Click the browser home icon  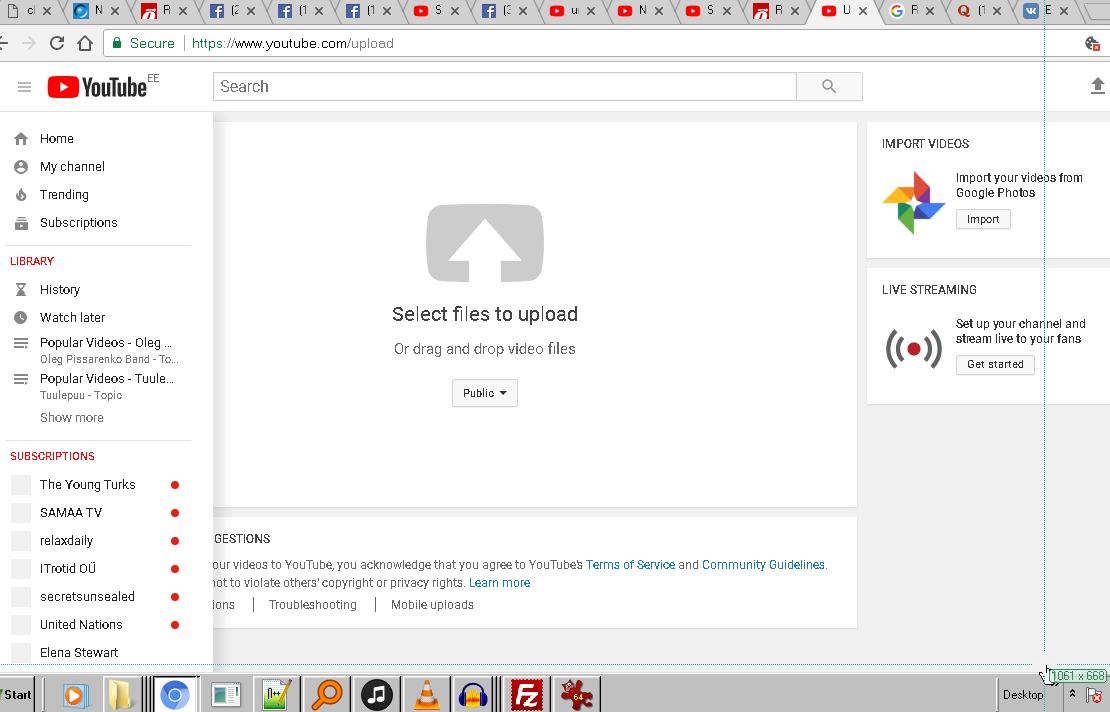pos(85,43)
